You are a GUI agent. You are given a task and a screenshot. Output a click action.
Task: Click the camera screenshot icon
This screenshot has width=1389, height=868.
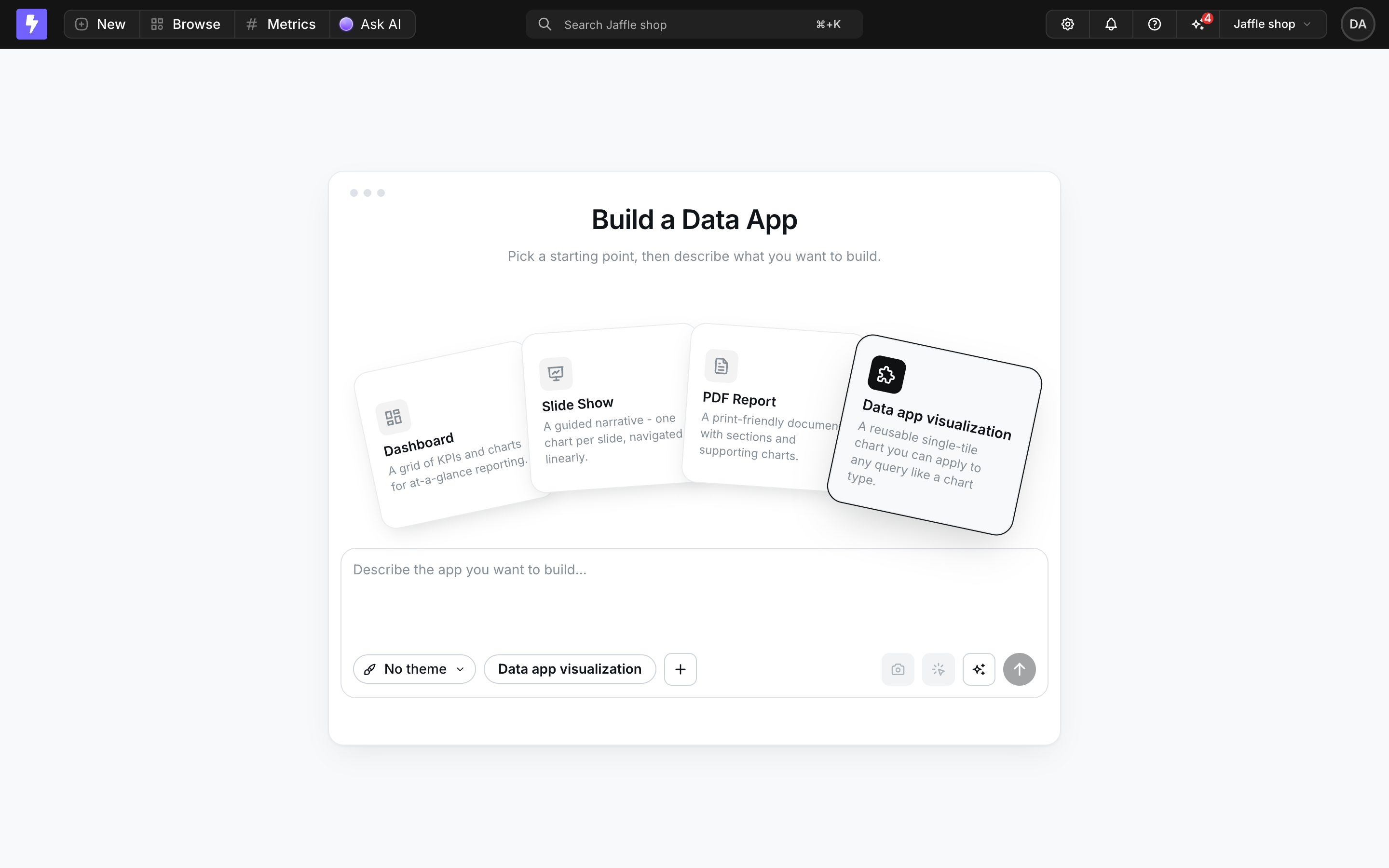point(898,669)
